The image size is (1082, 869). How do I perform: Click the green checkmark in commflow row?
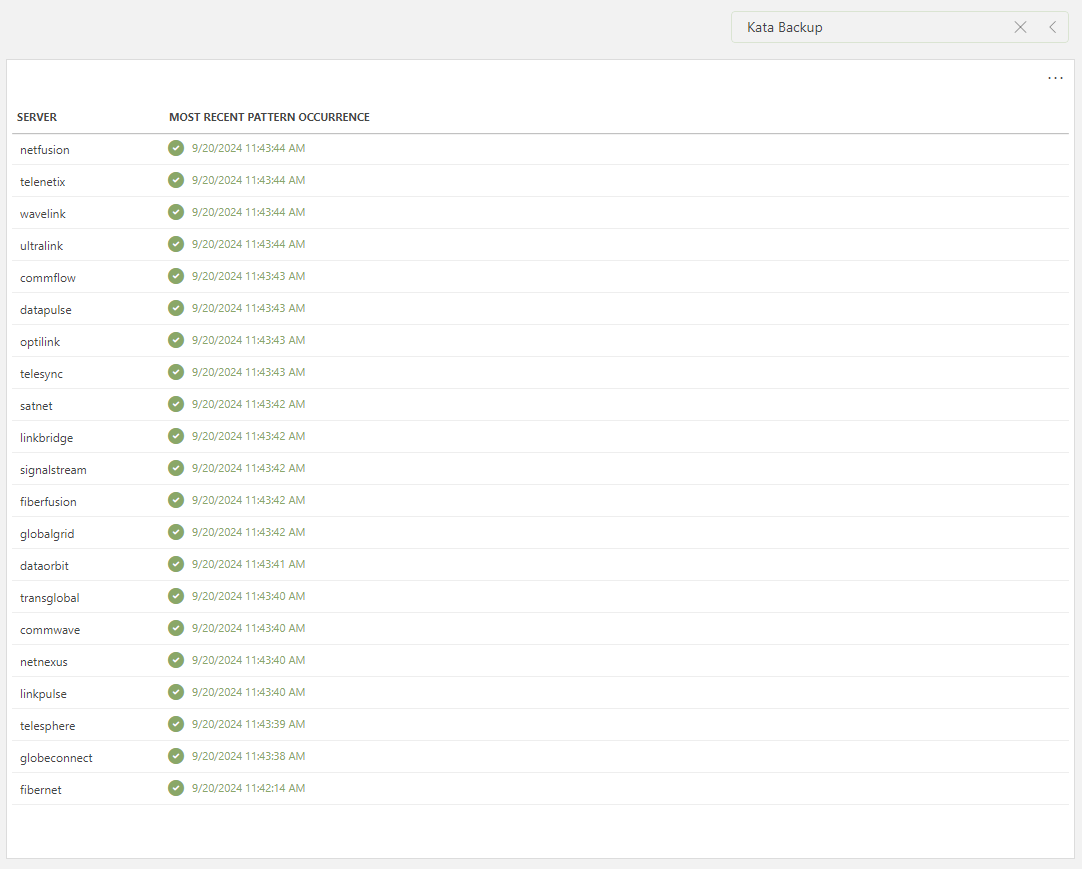pos(176,276)
